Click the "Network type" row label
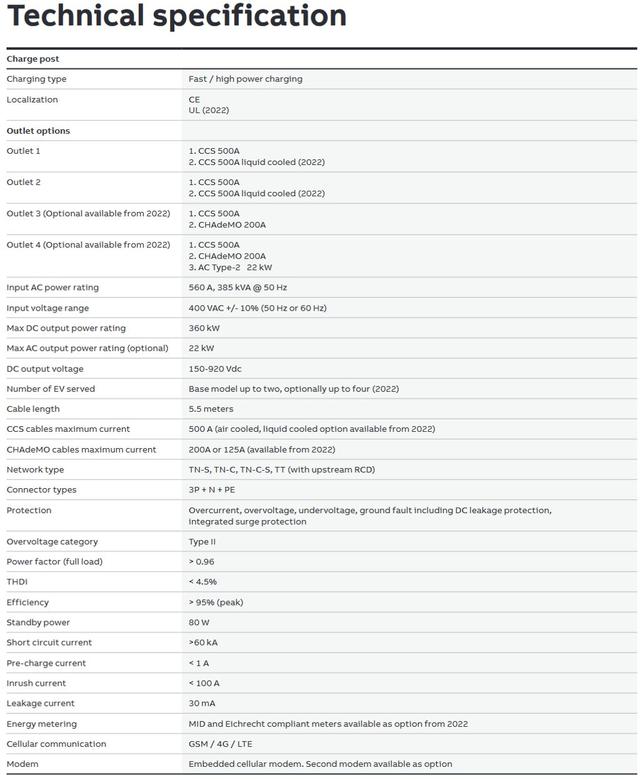The height and width of the screenshot is (780, 640). pyautogui.click(x=35, y=470)
